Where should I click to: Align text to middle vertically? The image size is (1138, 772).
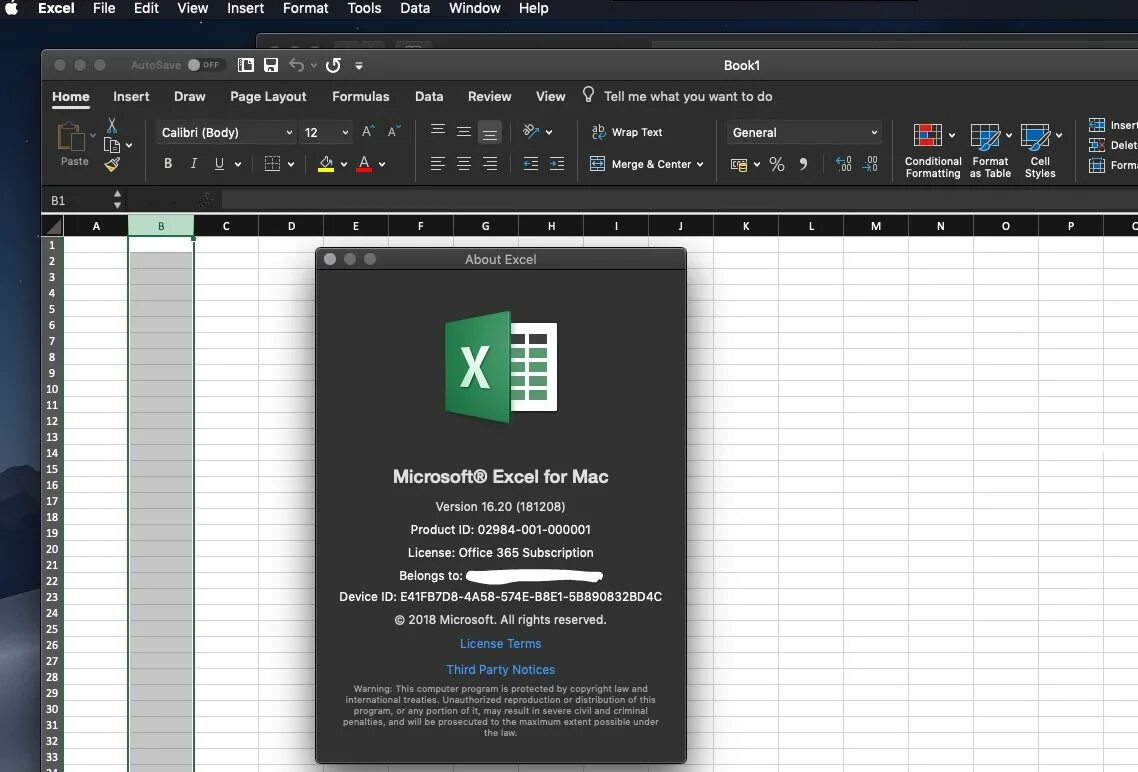coord(464,131)
